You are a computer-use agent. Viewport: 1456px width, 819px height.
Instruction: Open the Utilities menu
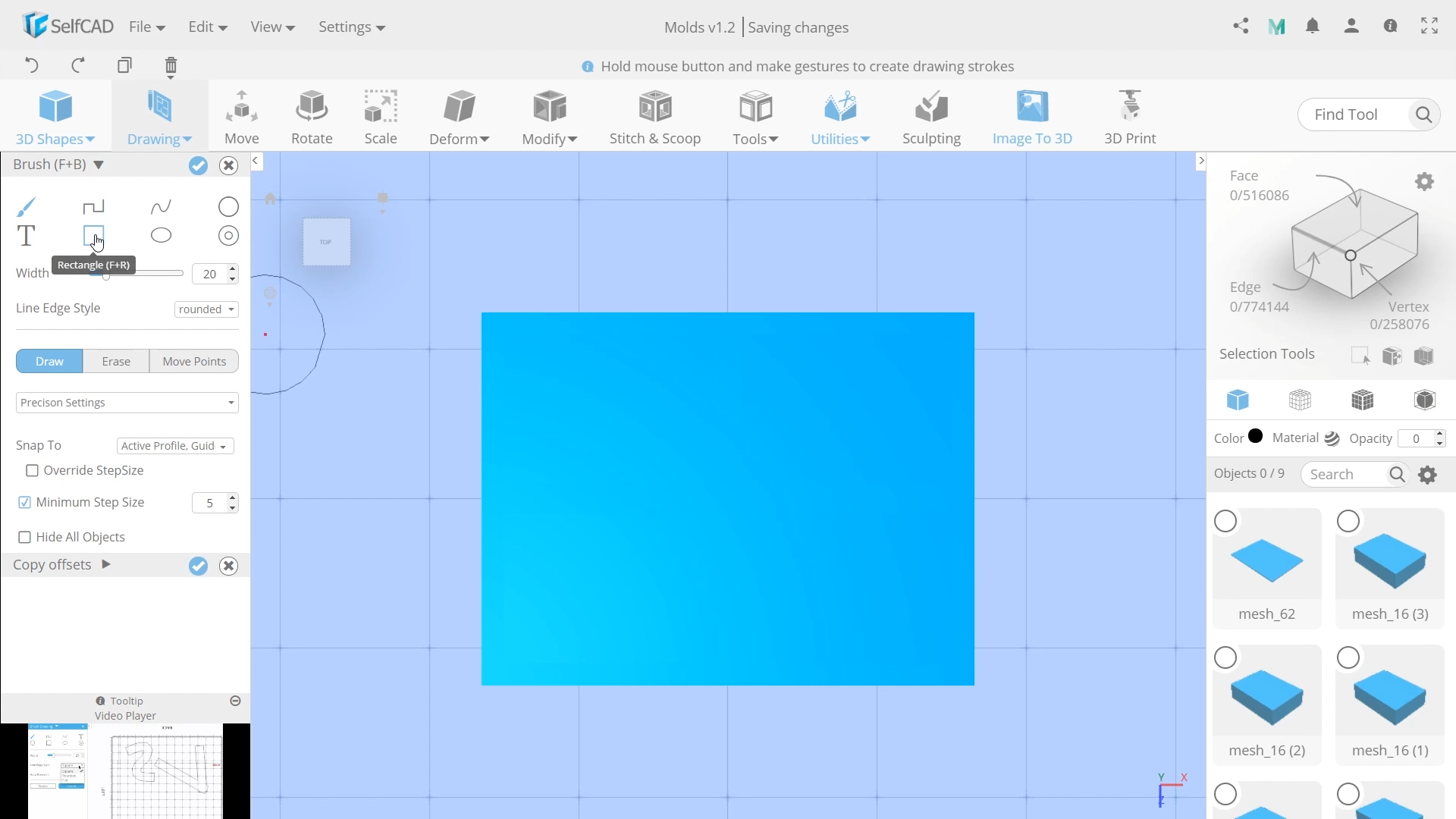point(840,117)
